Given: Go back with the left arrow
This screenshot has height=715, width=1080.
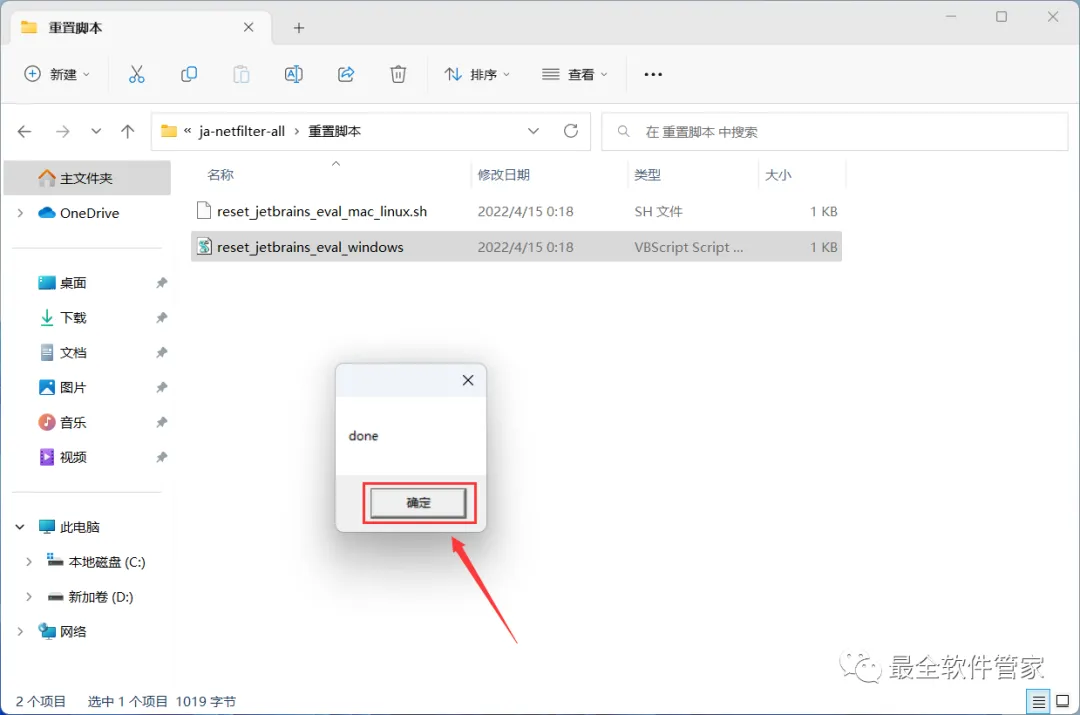Looking at the screenshot, I should (x=25, y=132).
